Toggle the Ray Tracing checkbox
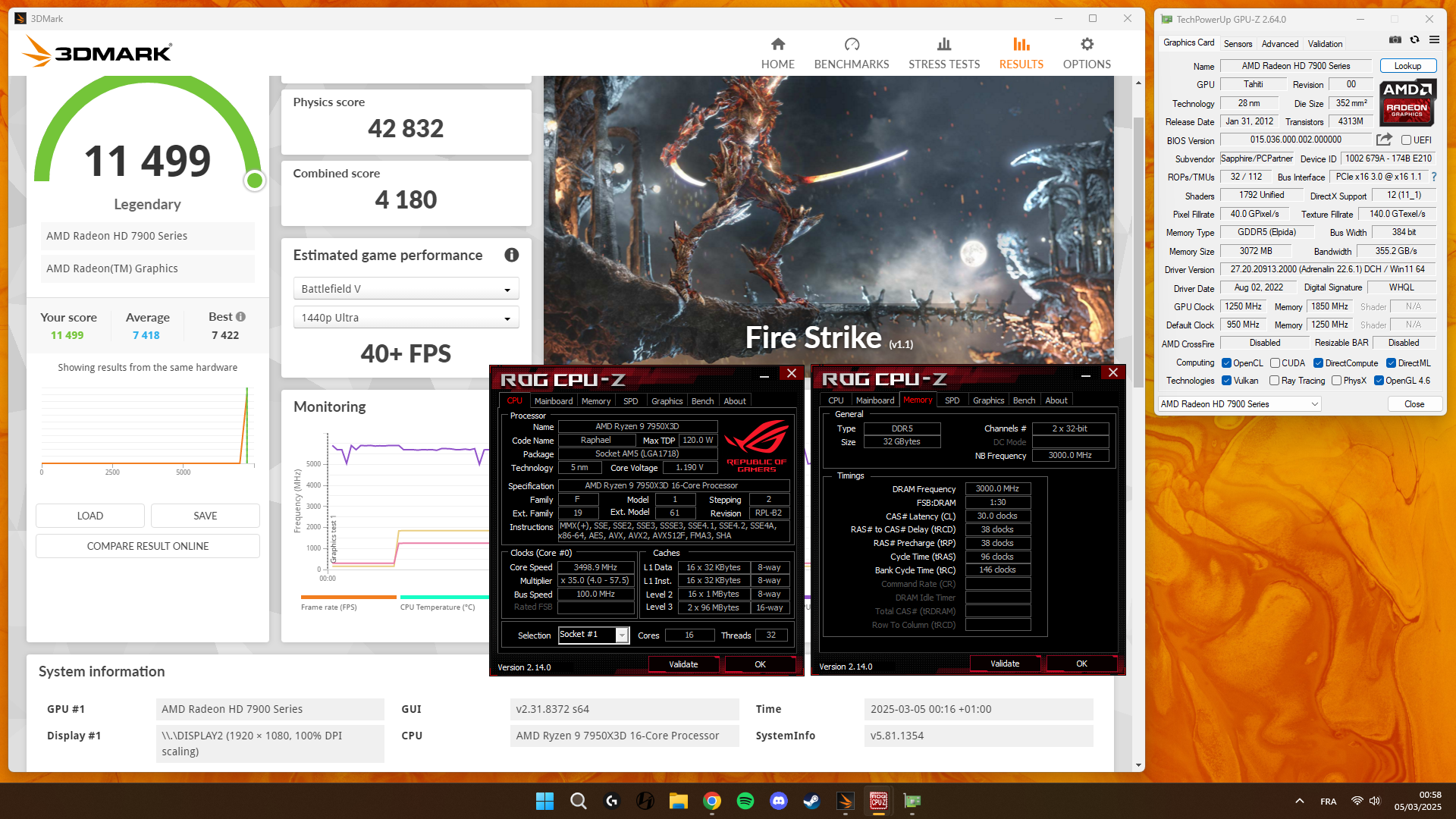Image resolution: width=1456 pixels, height=819 pixels. tap(1274, 381)
